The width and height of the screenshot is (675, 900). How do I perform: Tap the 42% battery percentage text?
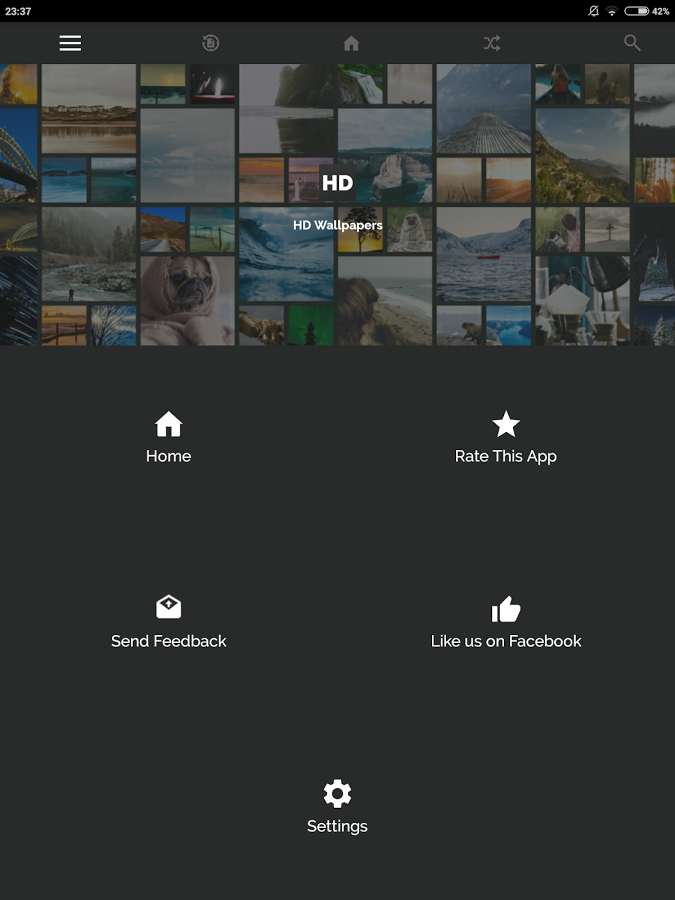661,11
